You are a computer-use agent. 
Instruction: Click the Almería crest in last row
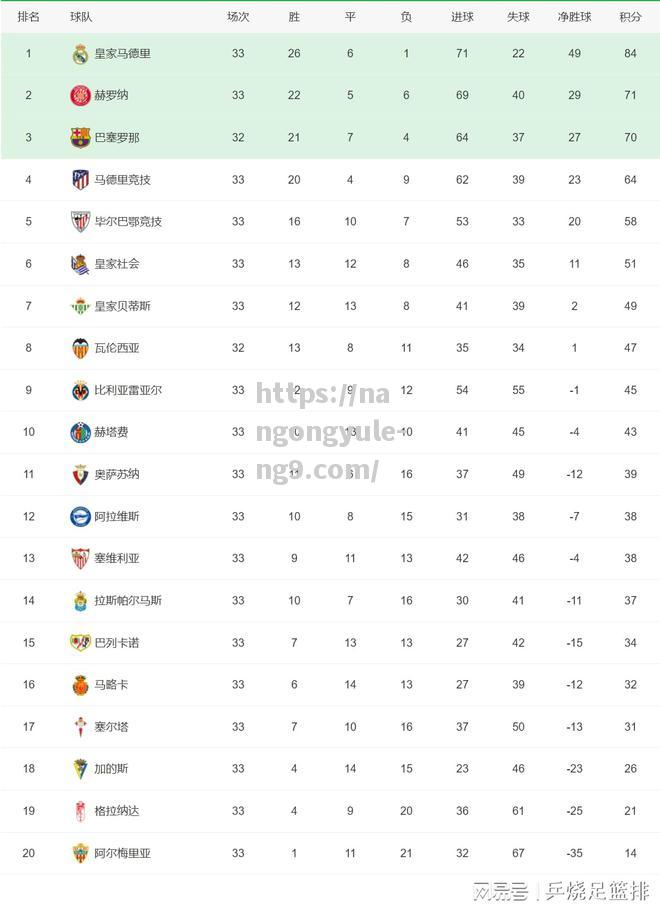tap(80, 853)
